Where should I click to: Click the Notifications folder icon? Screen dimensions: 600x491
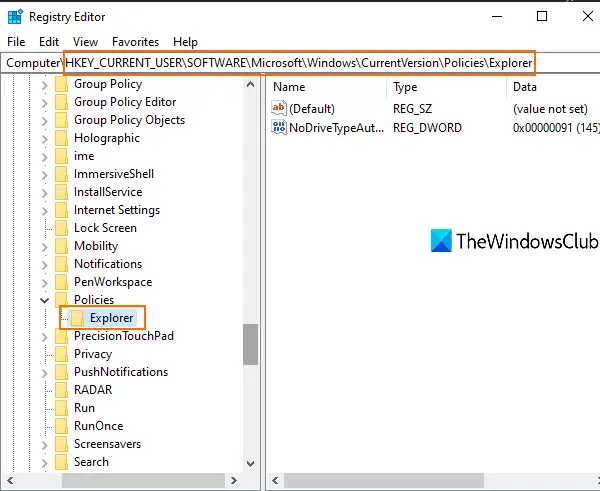pyautogui.click(x=62, y=264)
